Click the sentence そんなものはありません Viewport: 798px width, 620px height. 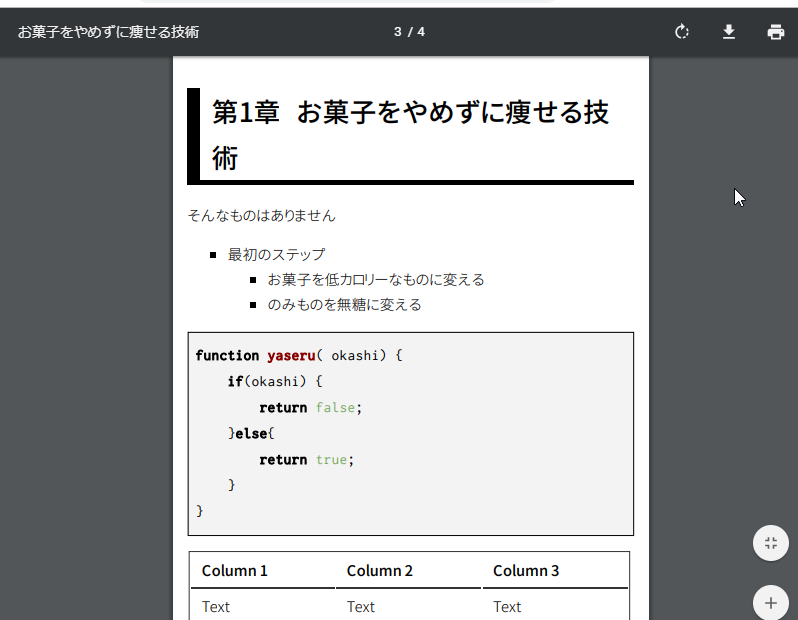(262, 216)
